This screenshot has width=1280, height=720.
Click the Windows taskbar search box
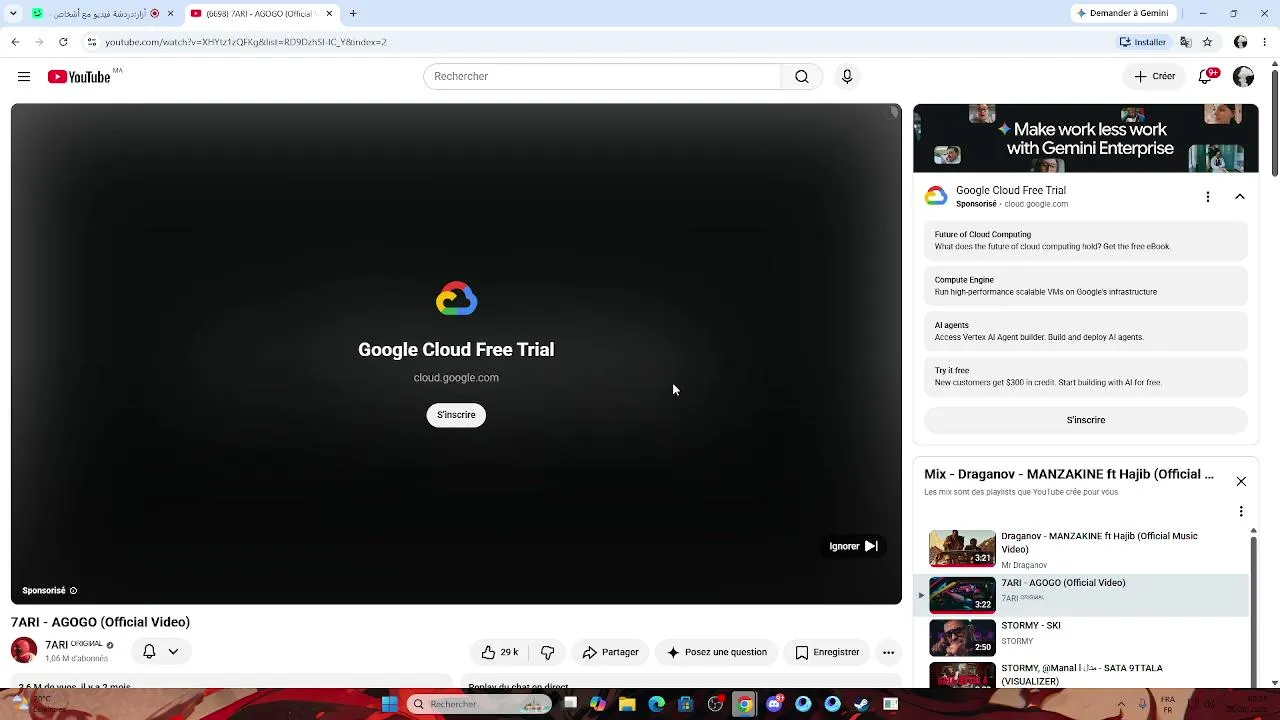tap(480, 704)
